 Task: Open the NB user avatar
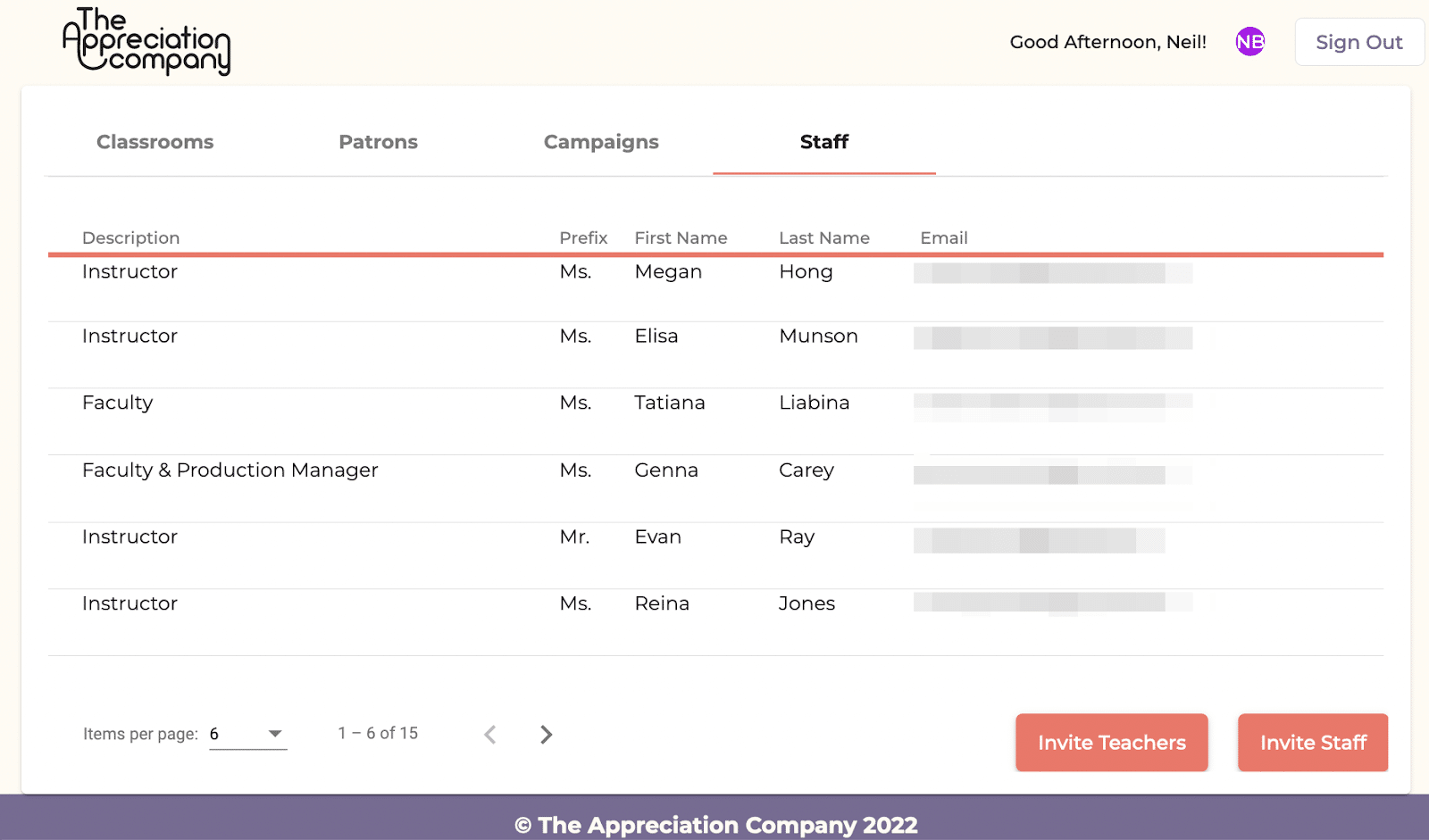coord(1249,41)
